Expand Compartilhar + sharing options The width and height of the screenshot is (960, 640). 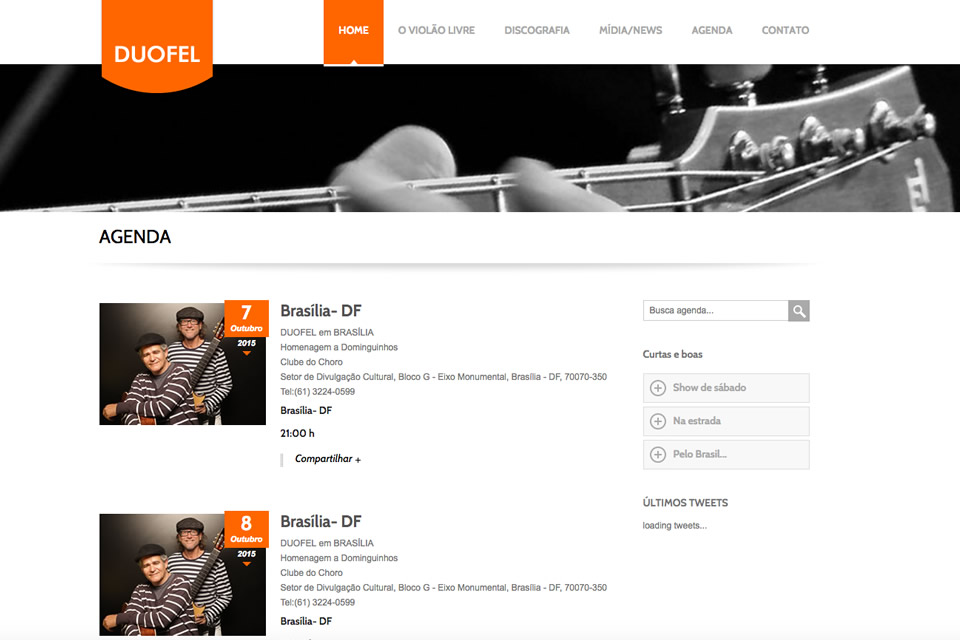(328, 459)
